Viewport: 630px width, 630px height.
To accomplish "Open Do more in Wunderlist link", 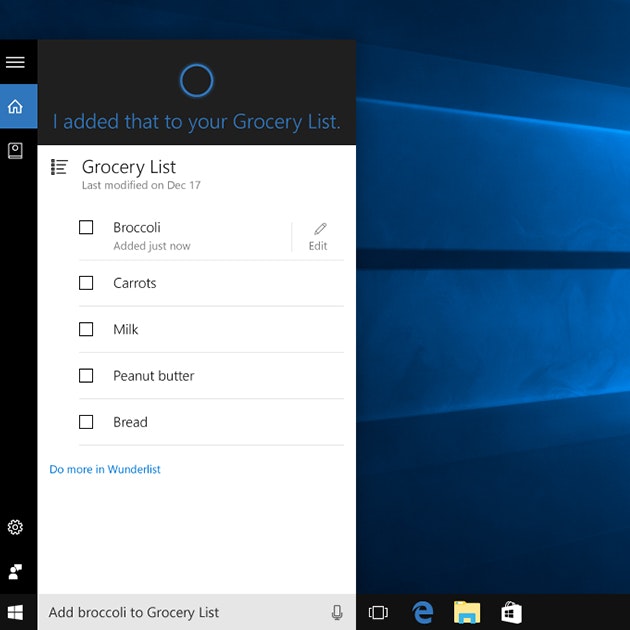I will [105, 469].
